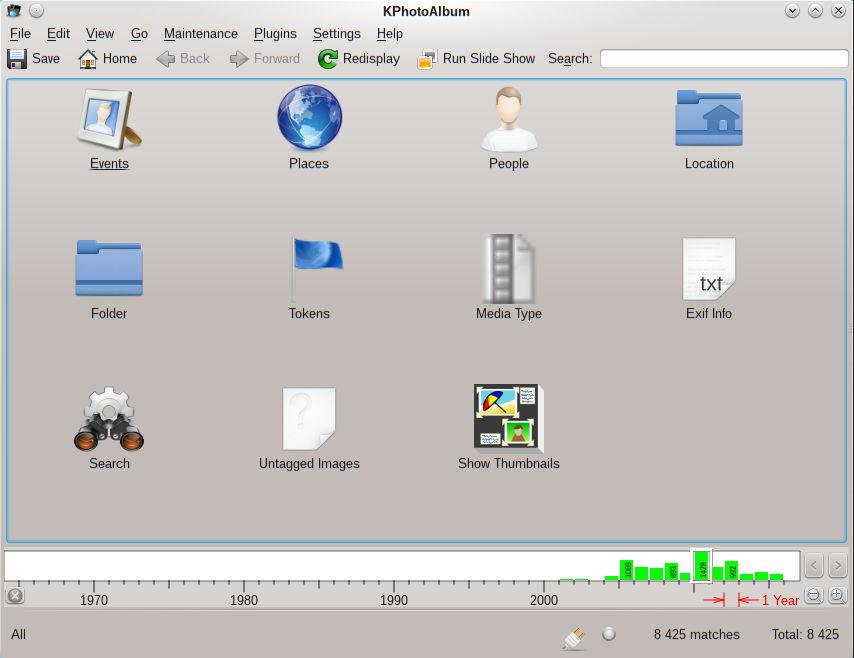Open the Settings menu

[337, 34]
